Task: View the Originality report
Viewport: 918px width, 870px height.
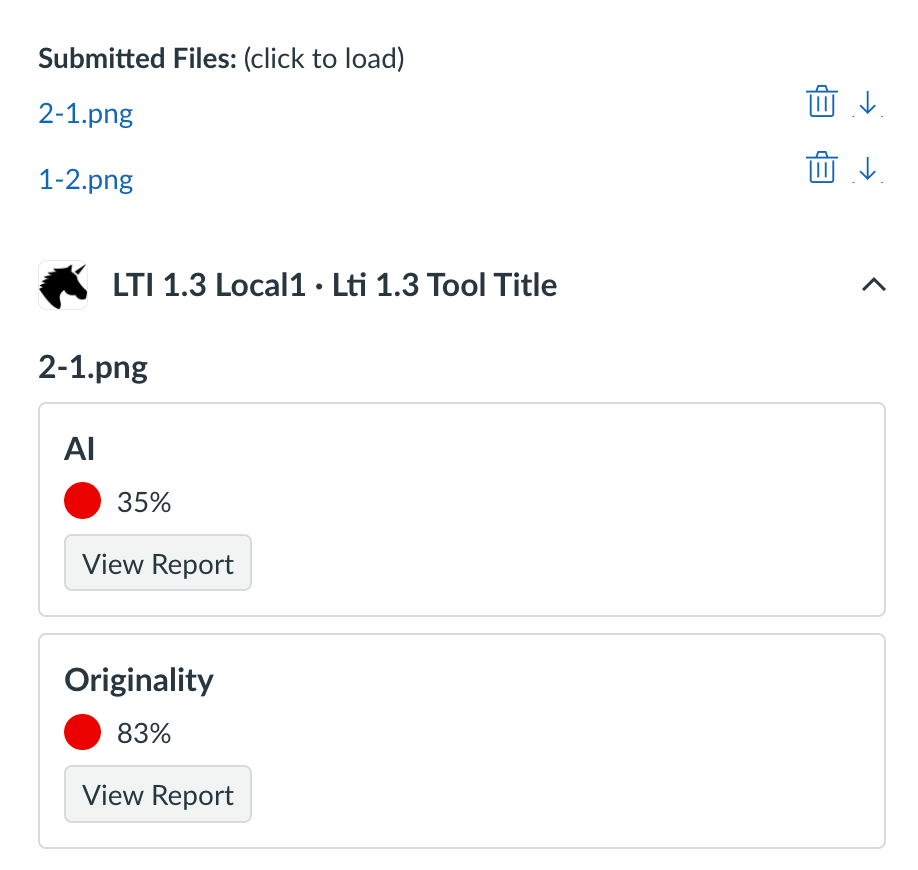Action: 157,793
